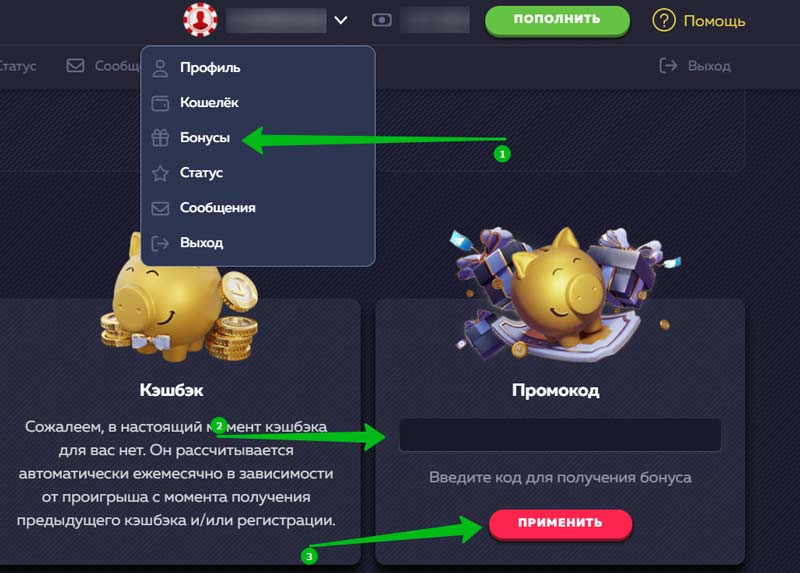Choose Бонусы in the dropdown menu
The width and height of the screenshot is (800, 573).
coord(205,138)
